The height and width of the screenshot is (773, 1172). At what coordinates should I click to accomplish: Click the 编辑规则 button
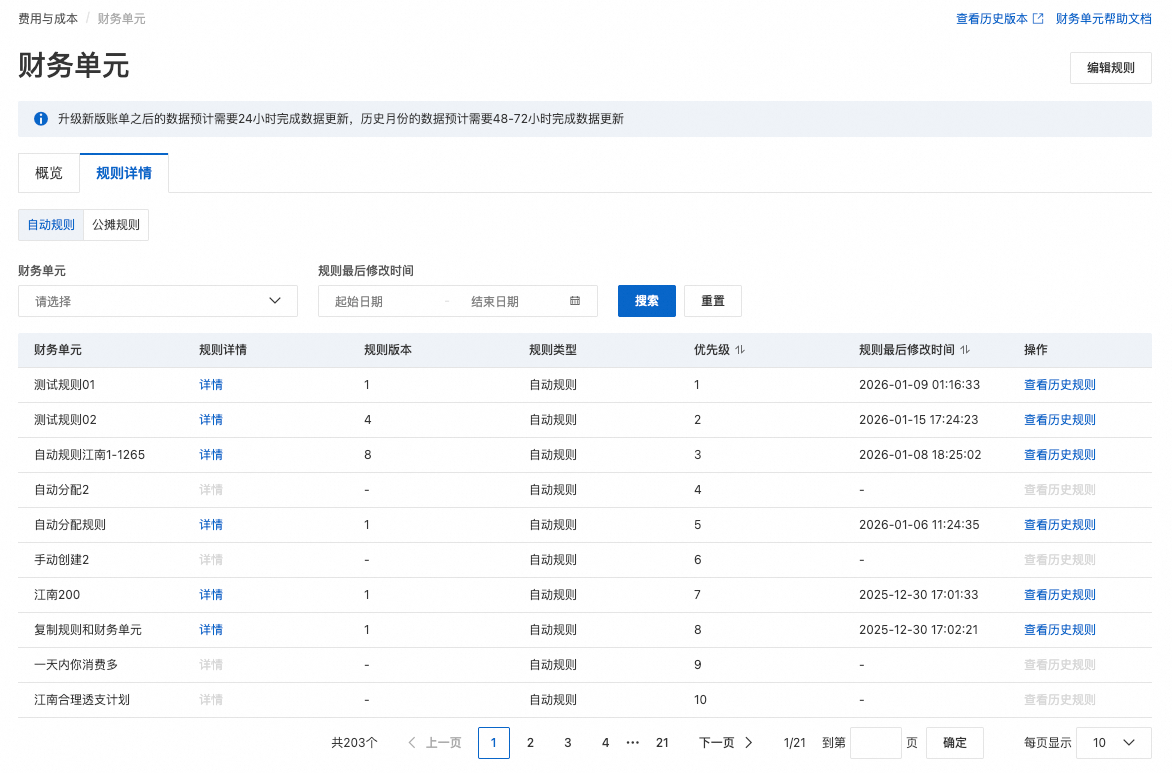point(1110,68)
